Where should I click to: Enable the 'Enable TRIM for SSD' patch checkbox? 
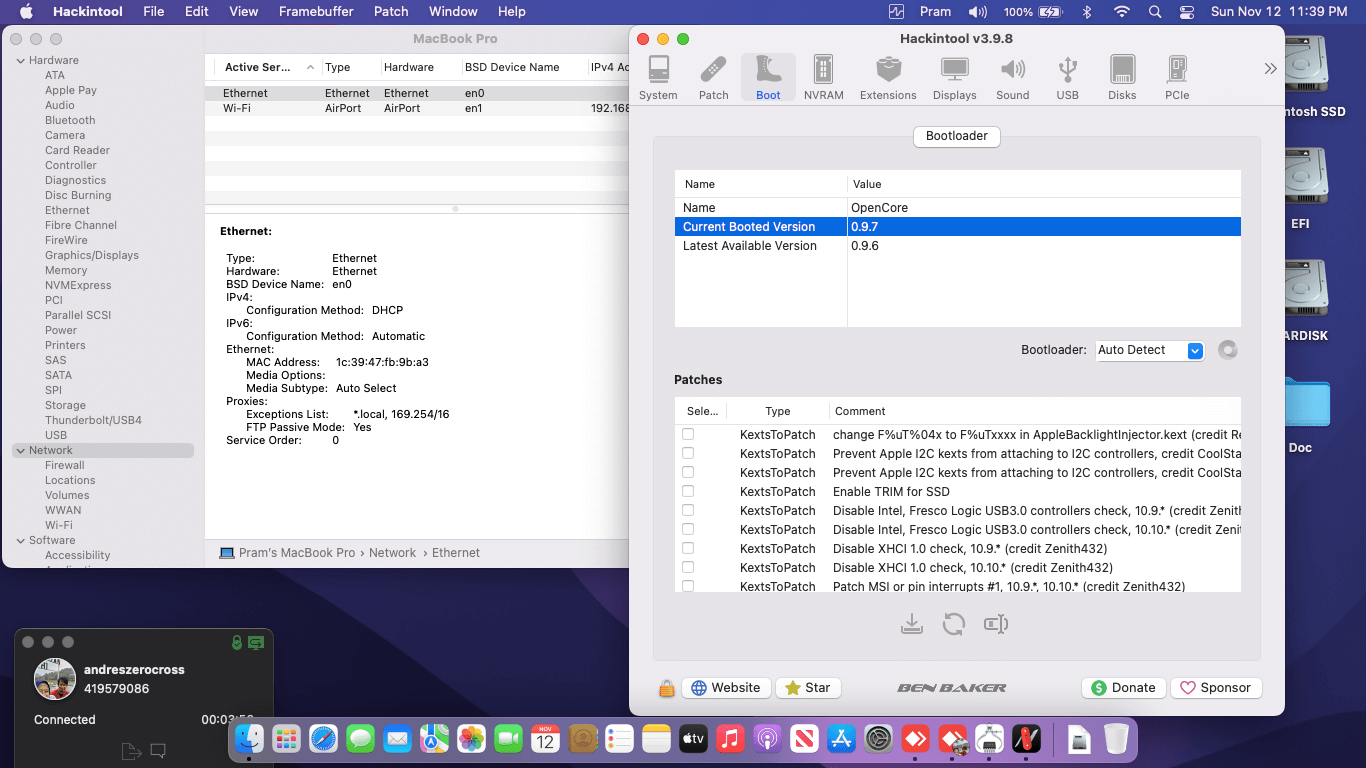click(x=688, y=491)
